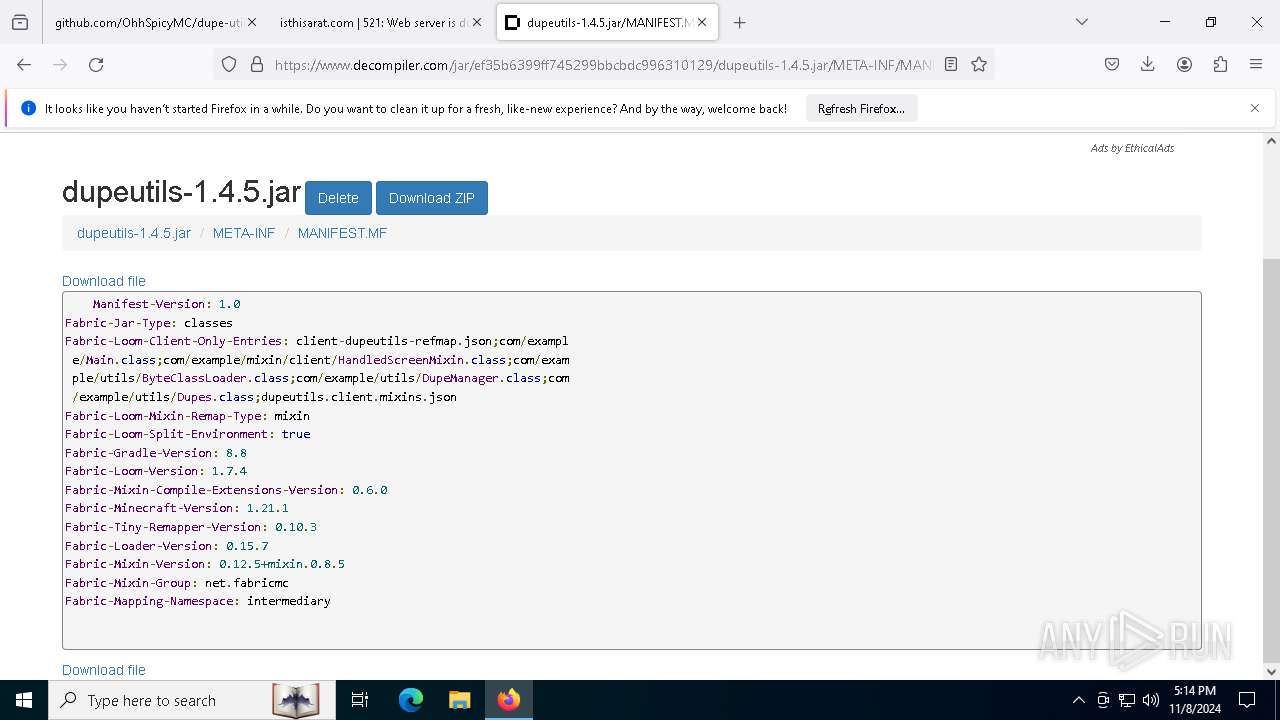This screenshot has height=720, width=1280.
Task: Open Windows Start menu
Action: 24,700
